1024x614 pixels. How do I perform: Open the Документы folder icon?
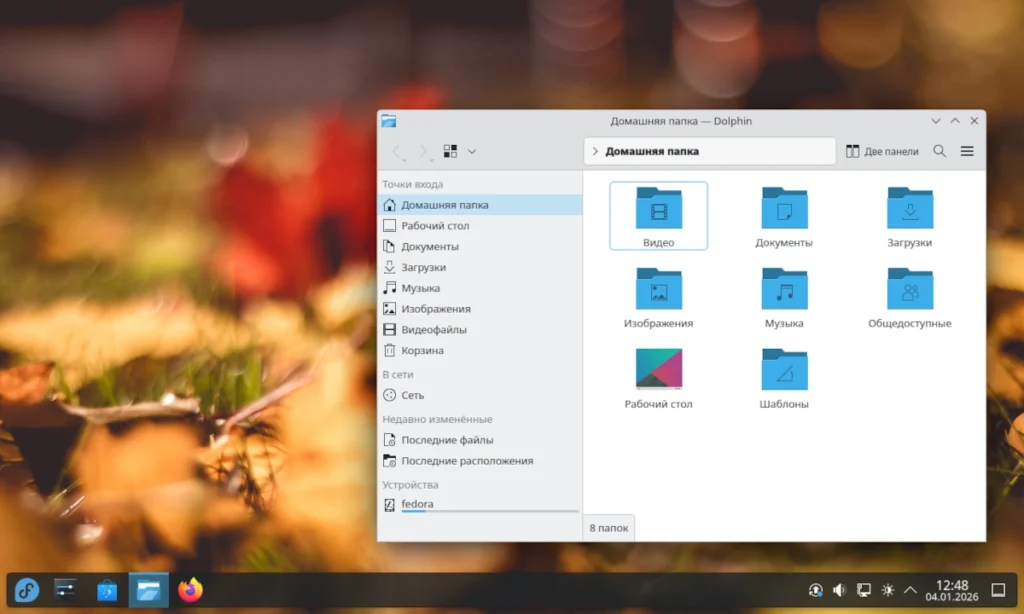pyautogui.click(x=784, y=208)
